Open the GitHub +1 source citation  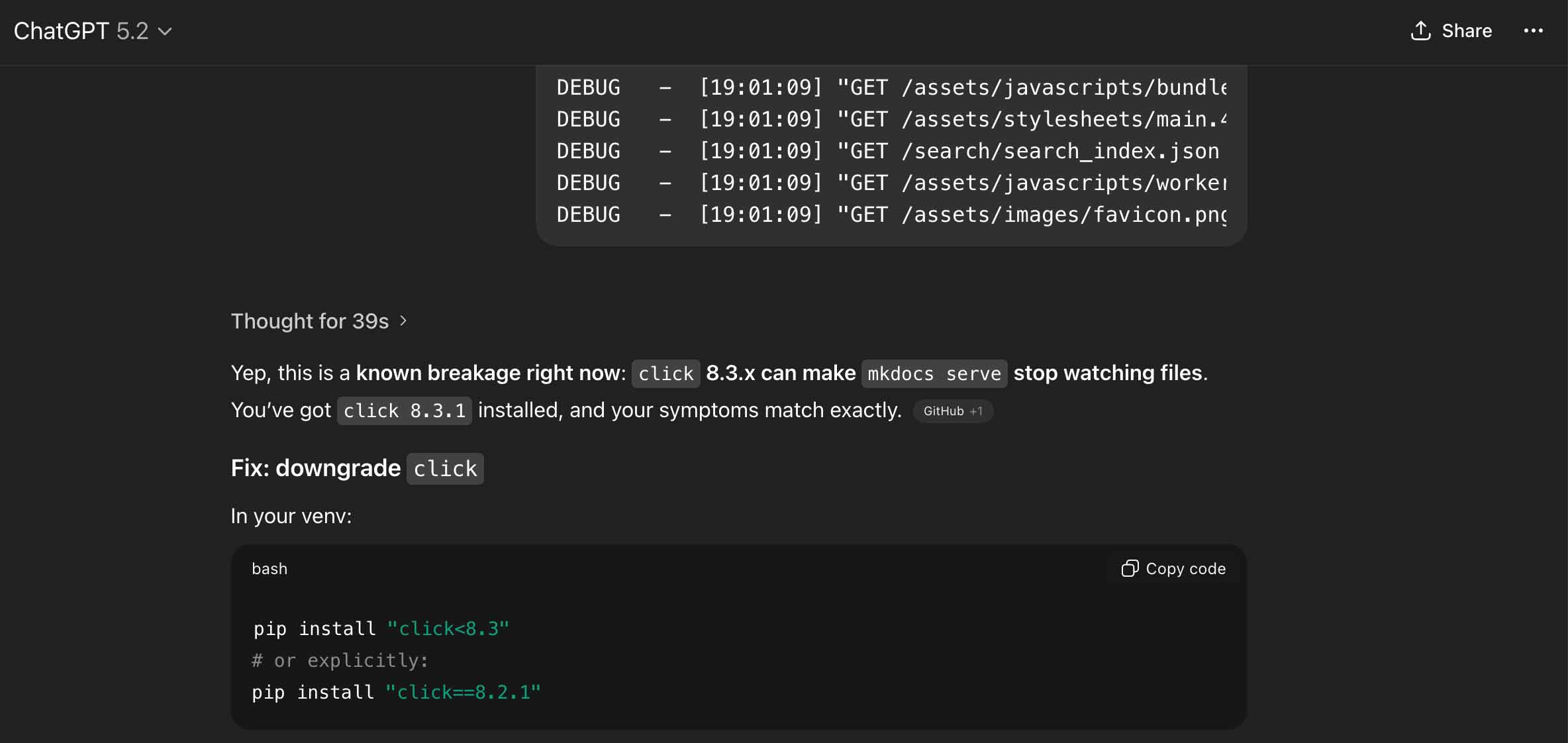tap(952, 411)
